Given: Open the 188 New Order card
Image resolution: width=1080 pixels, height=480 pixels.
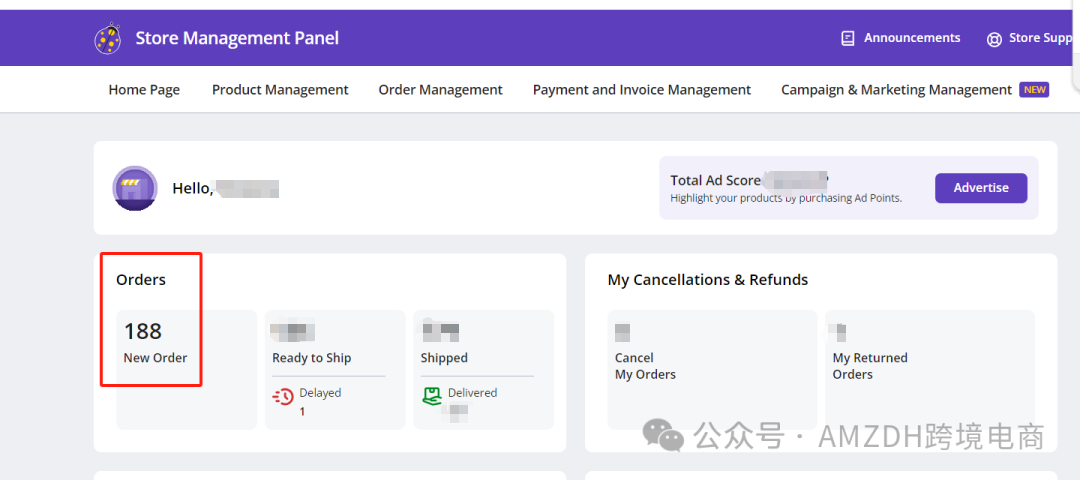Looking at the screenshot, I should coord(156,343).
